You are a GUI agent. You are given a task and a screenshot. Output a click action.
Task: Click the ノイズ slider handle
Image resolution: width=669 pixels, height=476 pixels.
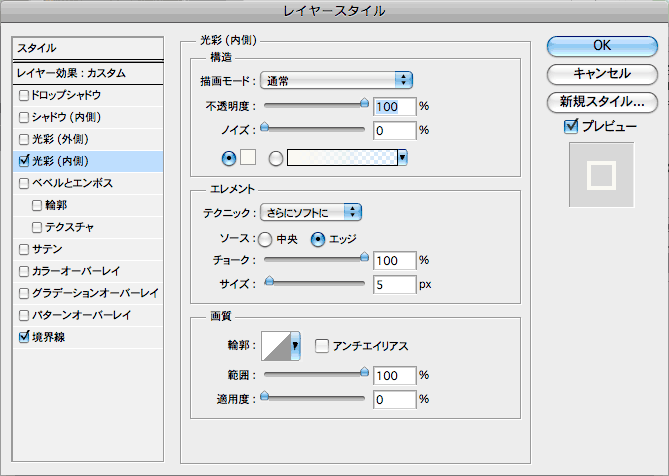pos(265,126)
